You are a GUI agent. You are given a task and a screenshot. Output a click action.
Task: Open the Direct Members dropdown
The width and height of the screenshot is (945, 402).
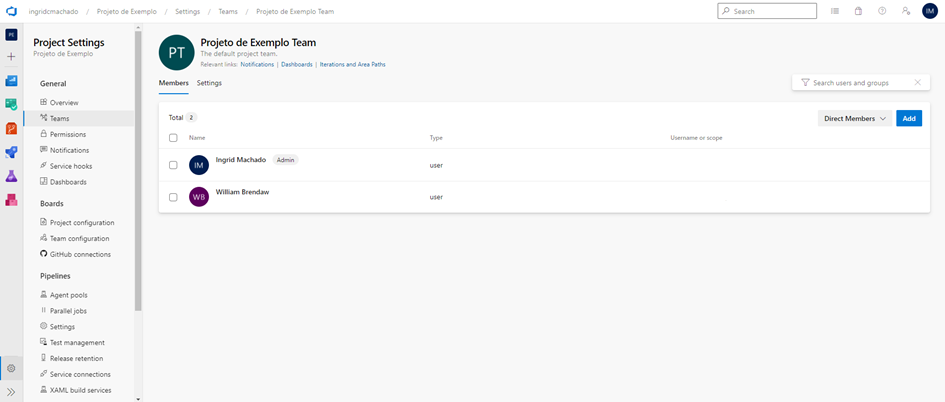pyautogui.click(x=854, y=118)
